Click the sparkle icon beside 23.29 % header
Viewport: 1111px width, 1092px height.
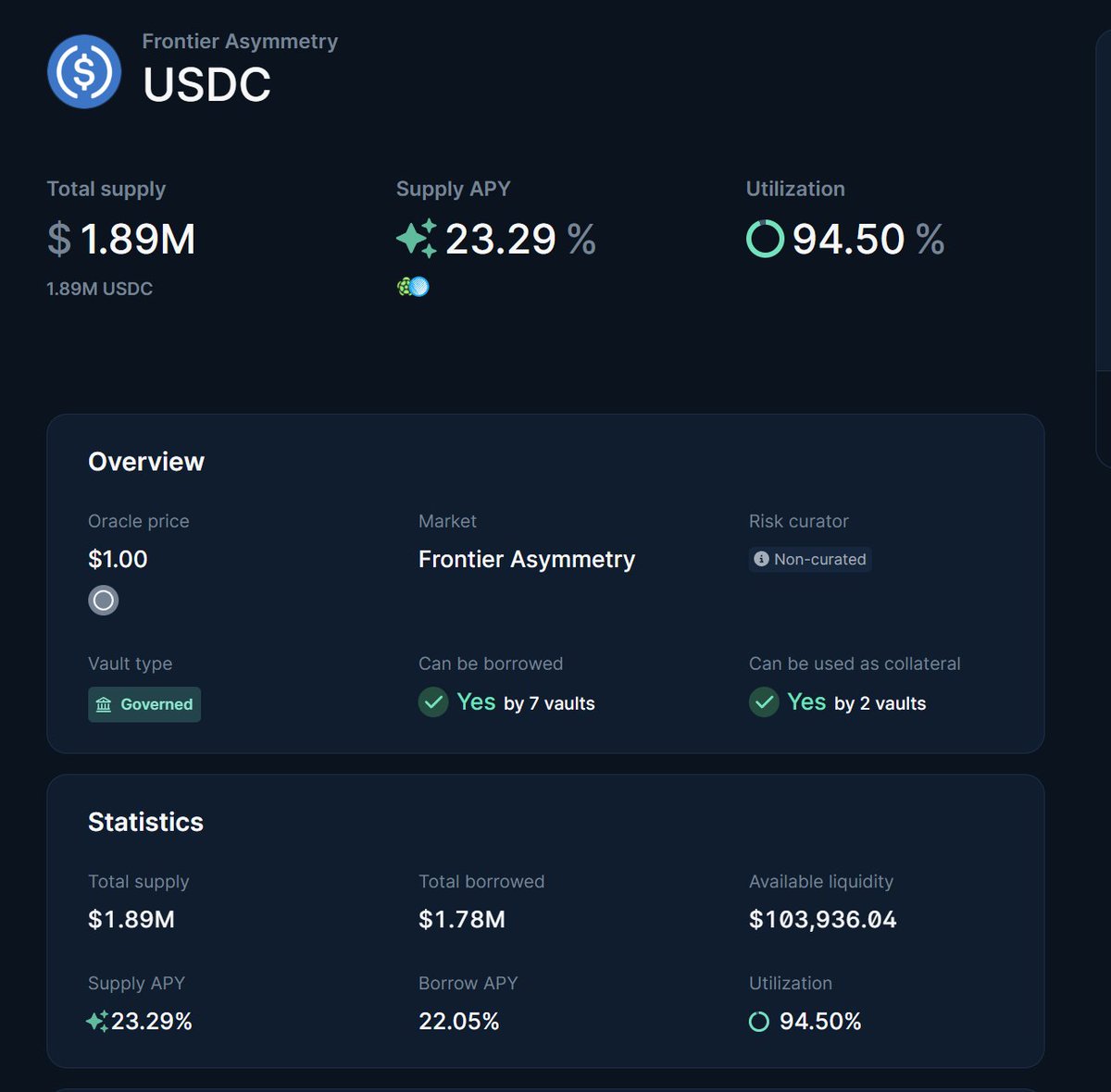tap(417, 239)
